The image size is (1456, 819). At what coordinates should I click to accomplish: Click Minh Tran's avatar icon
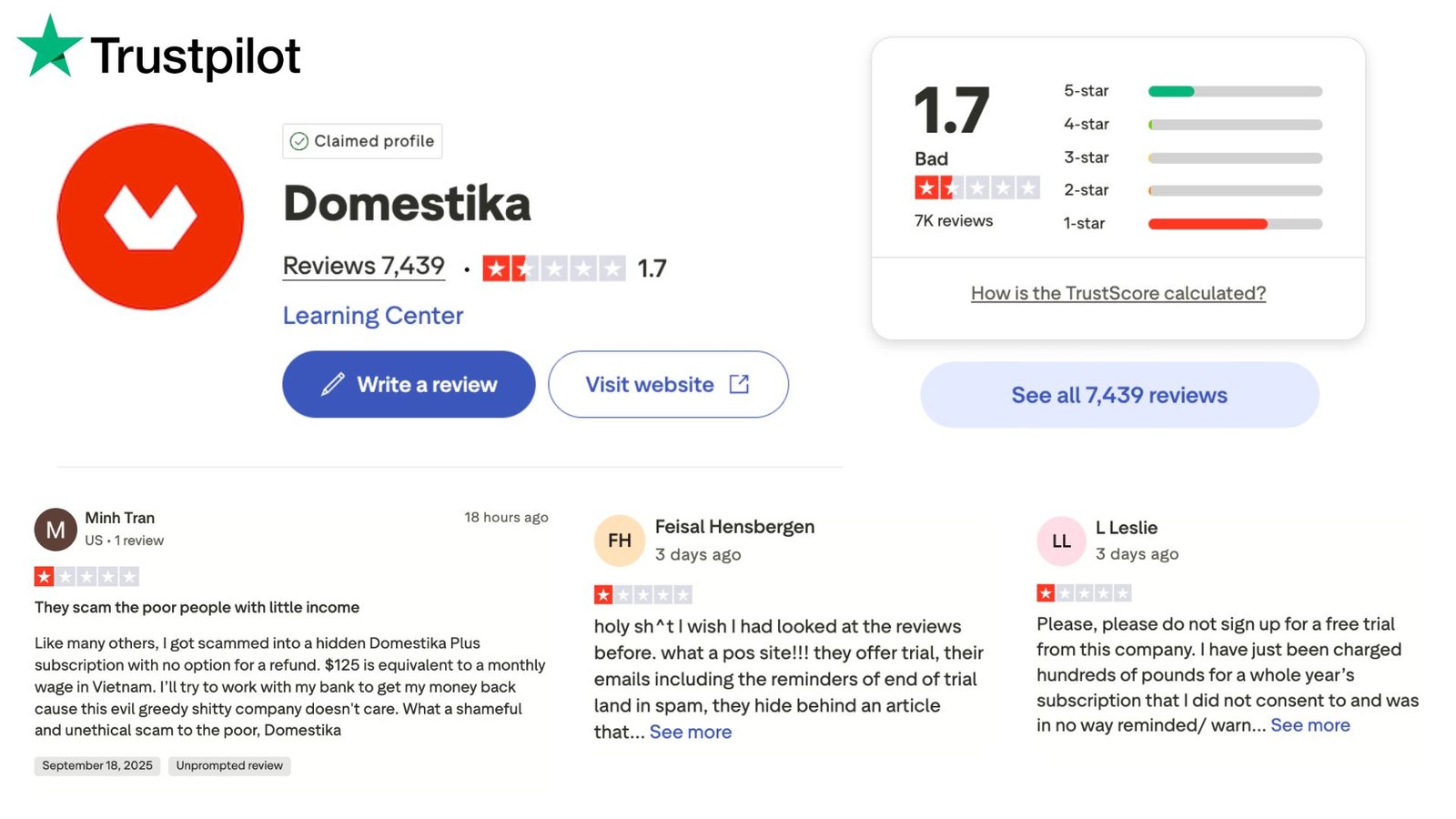[56, 530]
